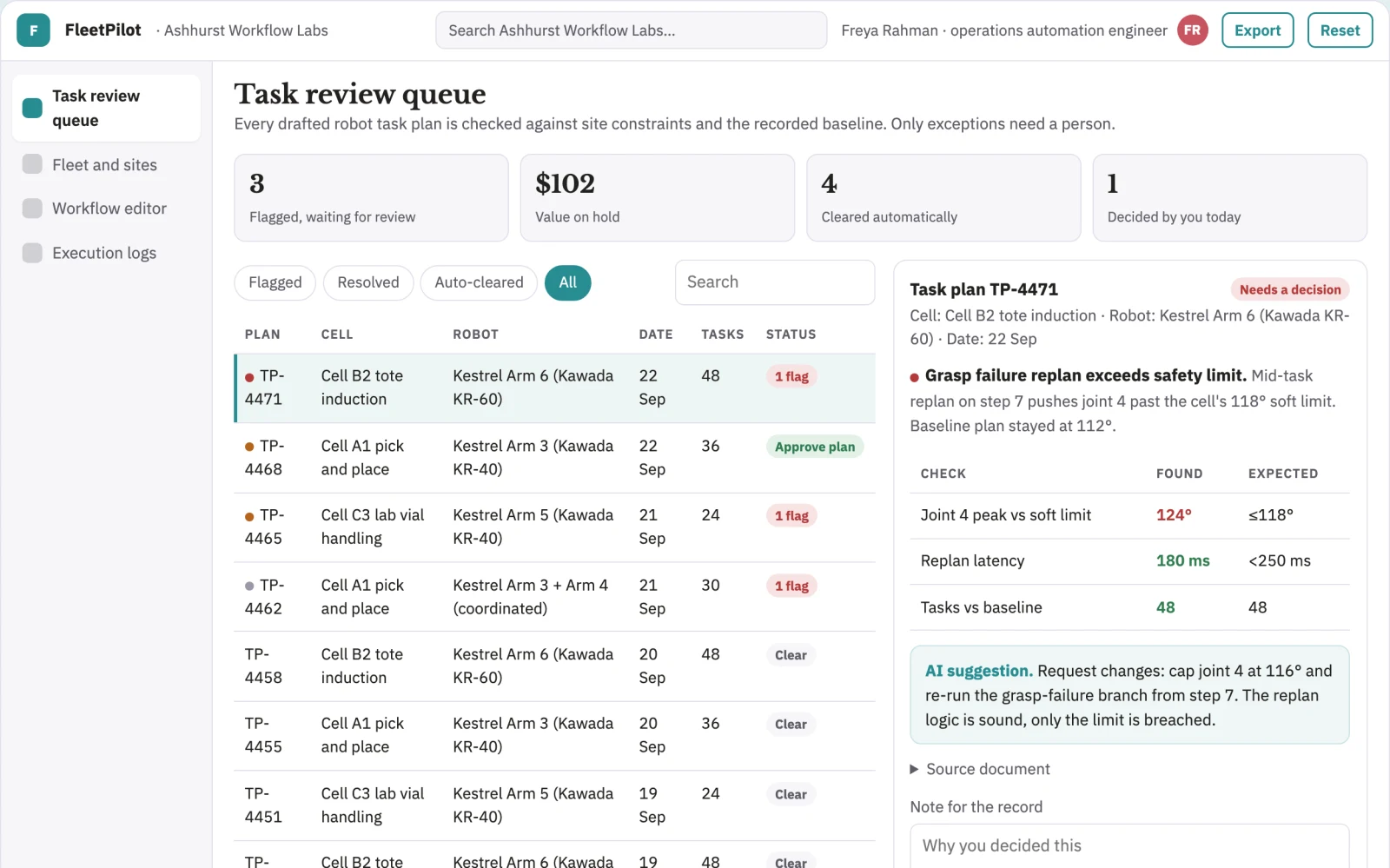Select plan TP-4455 row
1390x868 pixels.
click(555, 736)
